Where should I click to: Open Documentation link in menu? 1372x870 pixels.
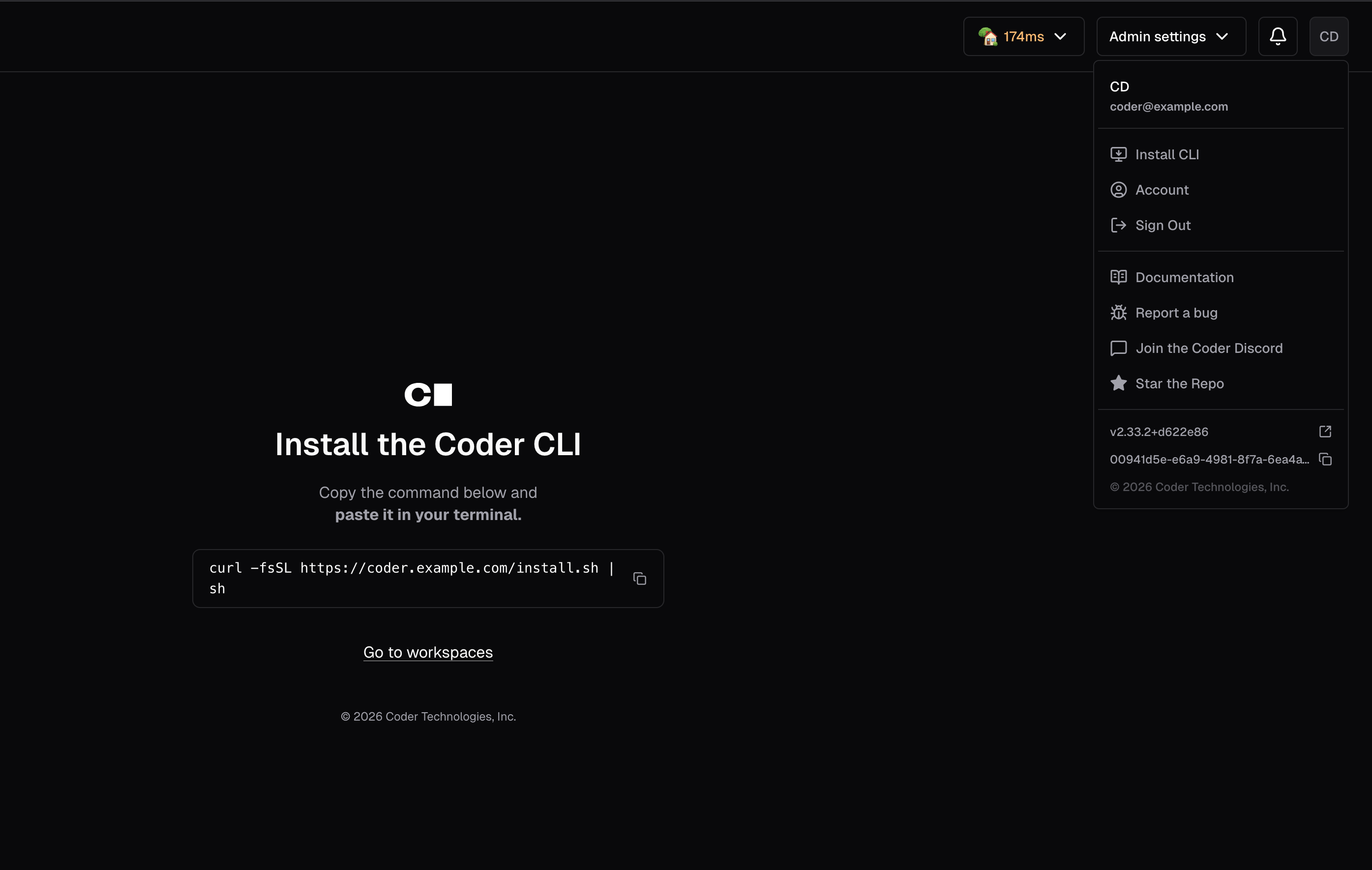coord(1221,277)
